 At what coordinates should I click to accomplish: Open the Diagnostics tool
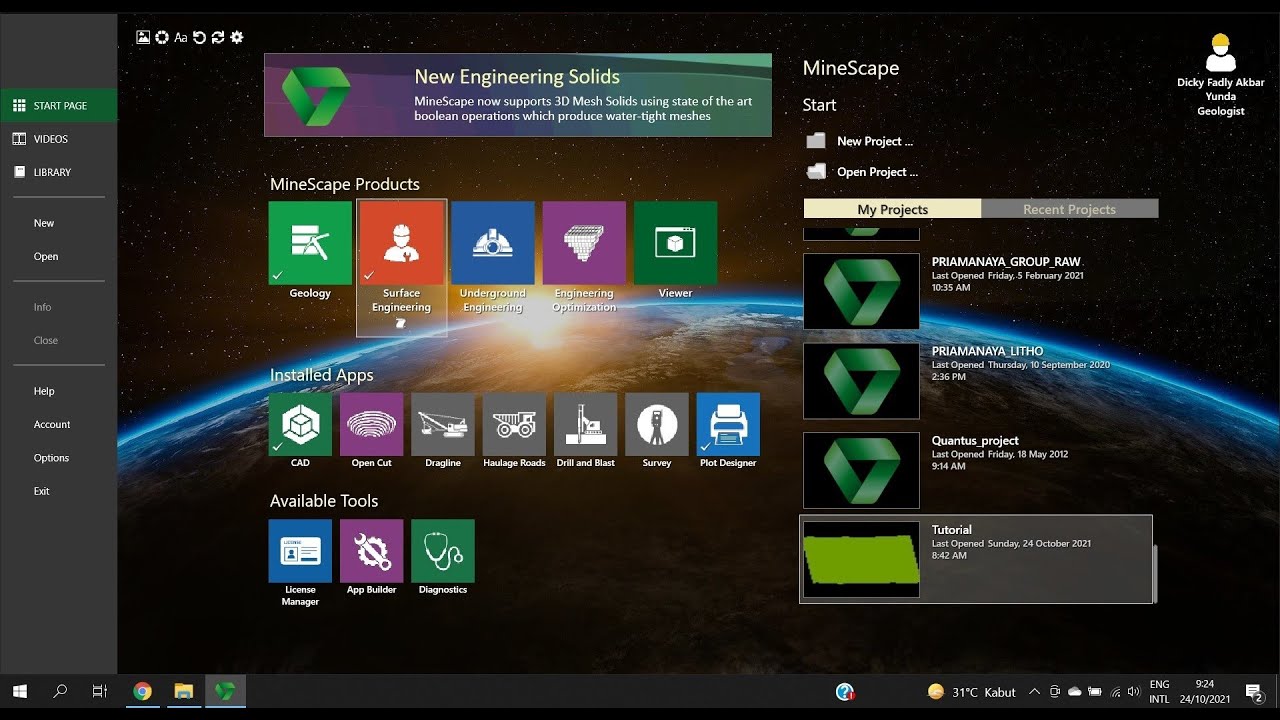tap(443, 550)
